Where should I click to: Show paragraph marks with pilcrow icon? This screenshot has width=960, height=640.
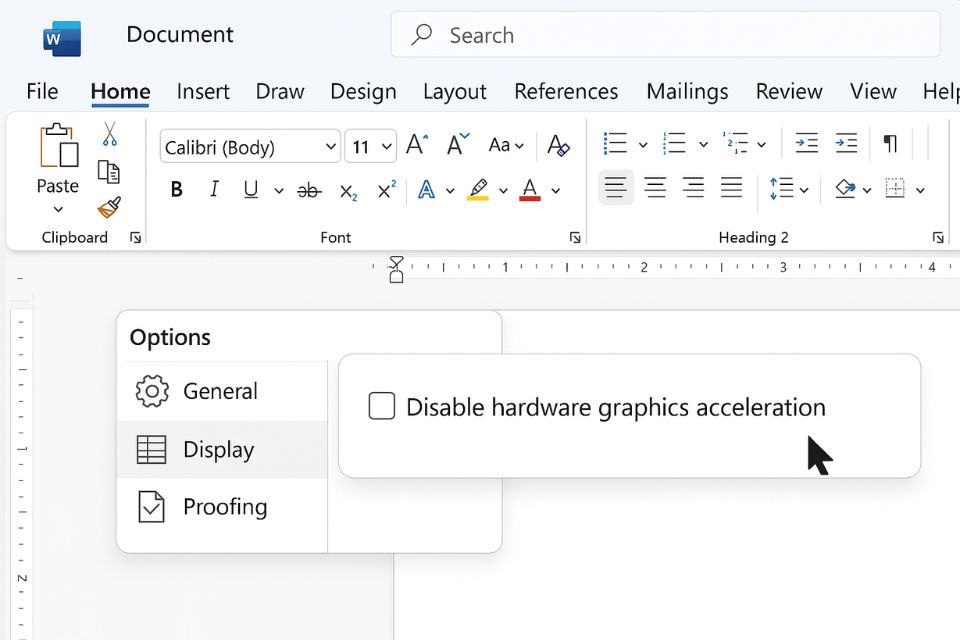[889, 144]
